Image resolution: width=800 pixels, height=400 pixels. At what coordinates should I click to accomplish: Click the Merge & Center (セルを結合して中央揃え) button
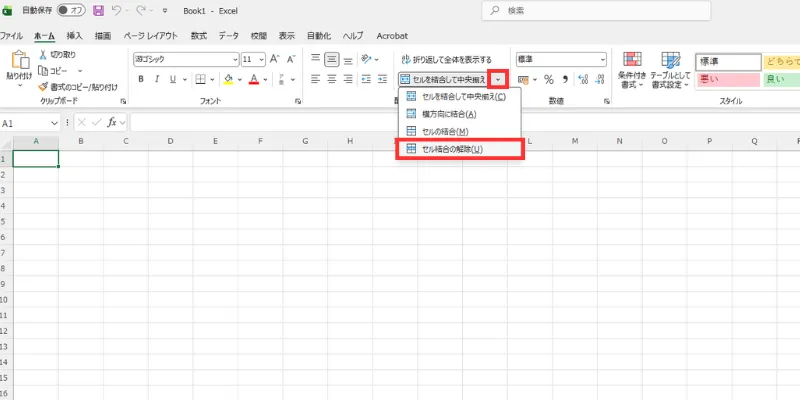tap(443, 79)
